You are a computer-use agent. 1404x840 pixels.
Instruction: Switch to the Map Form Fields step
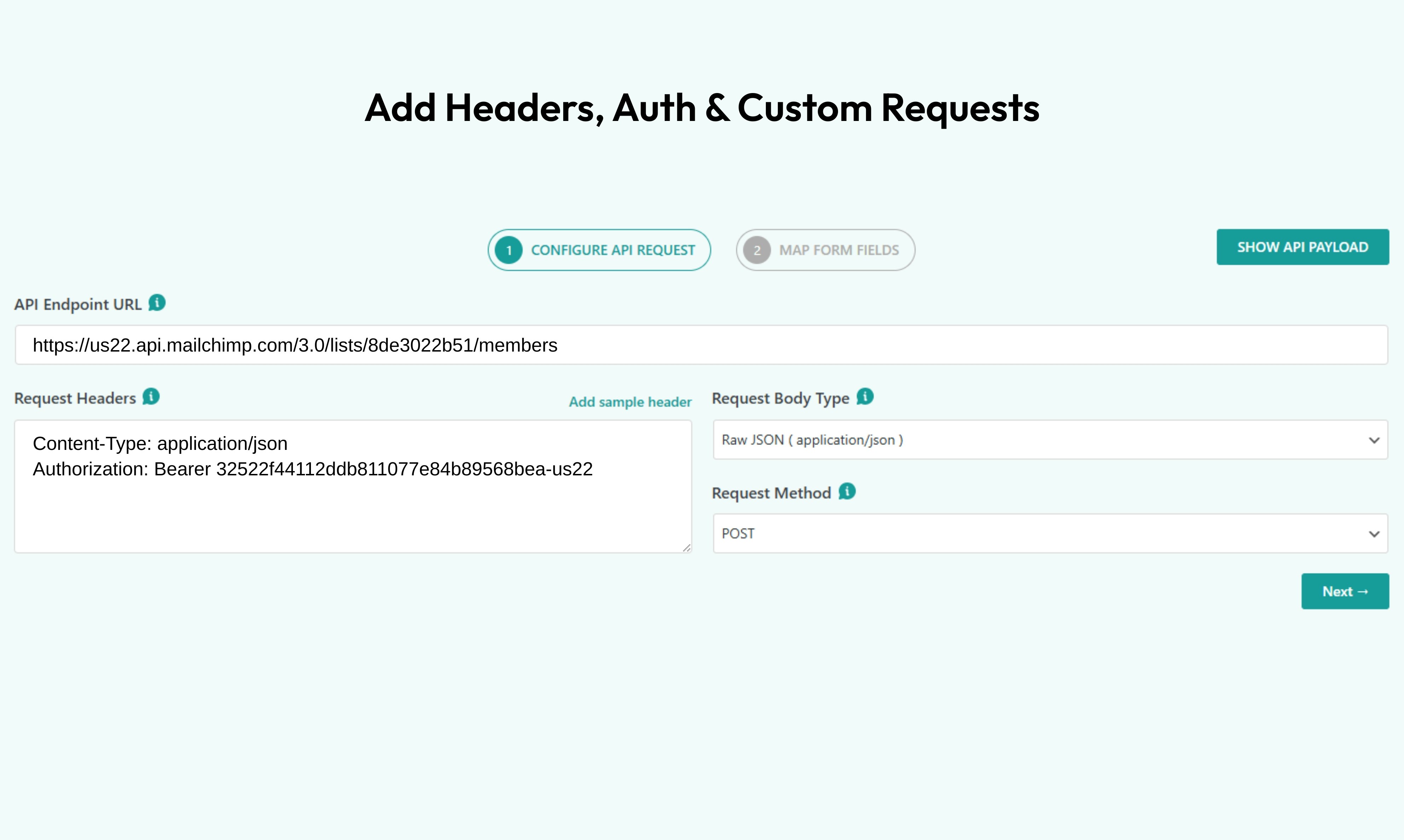(825, 250)
